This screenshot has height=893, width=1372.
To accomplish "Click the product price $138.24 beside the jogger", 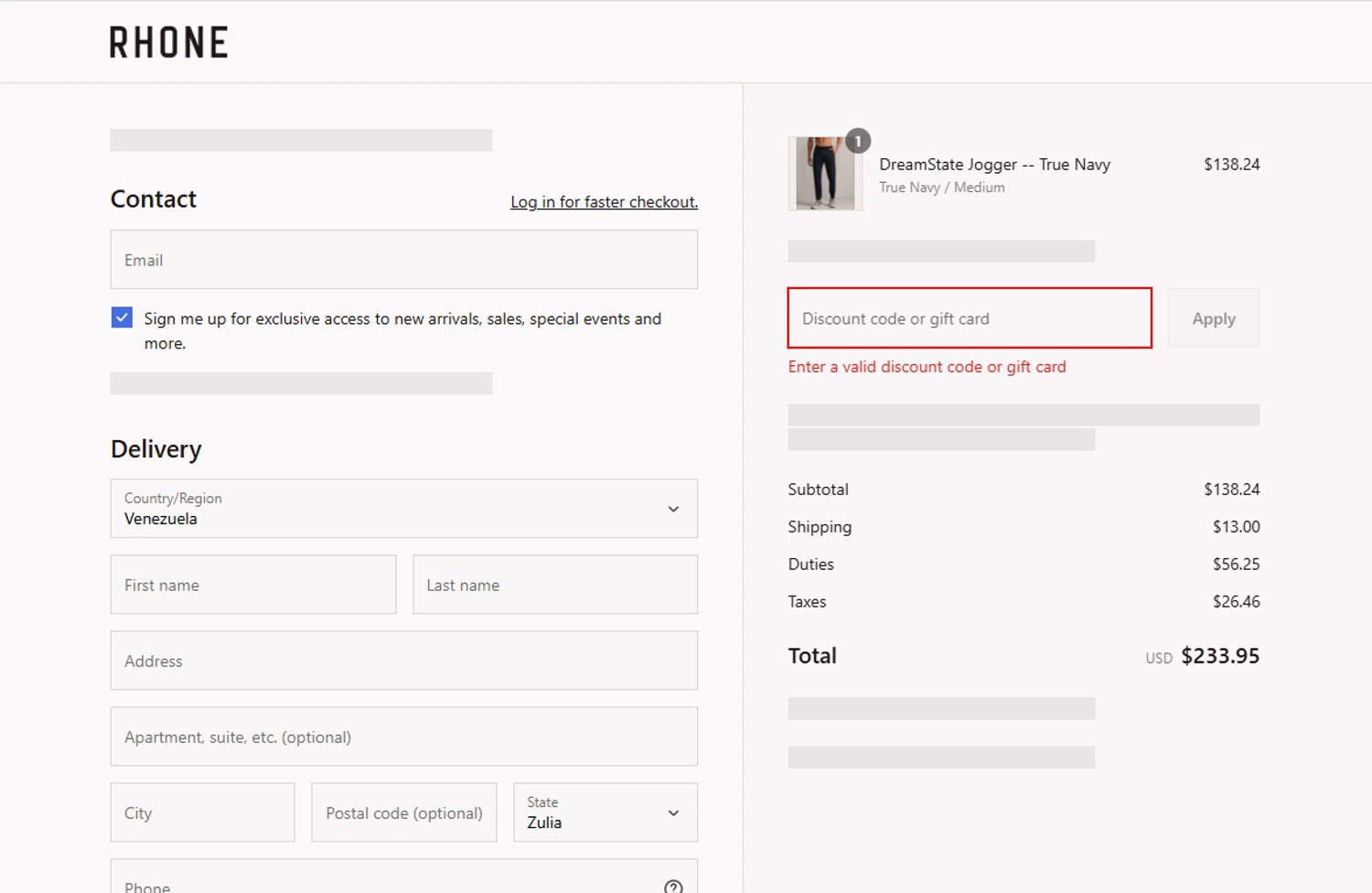I will (1231, 165).
